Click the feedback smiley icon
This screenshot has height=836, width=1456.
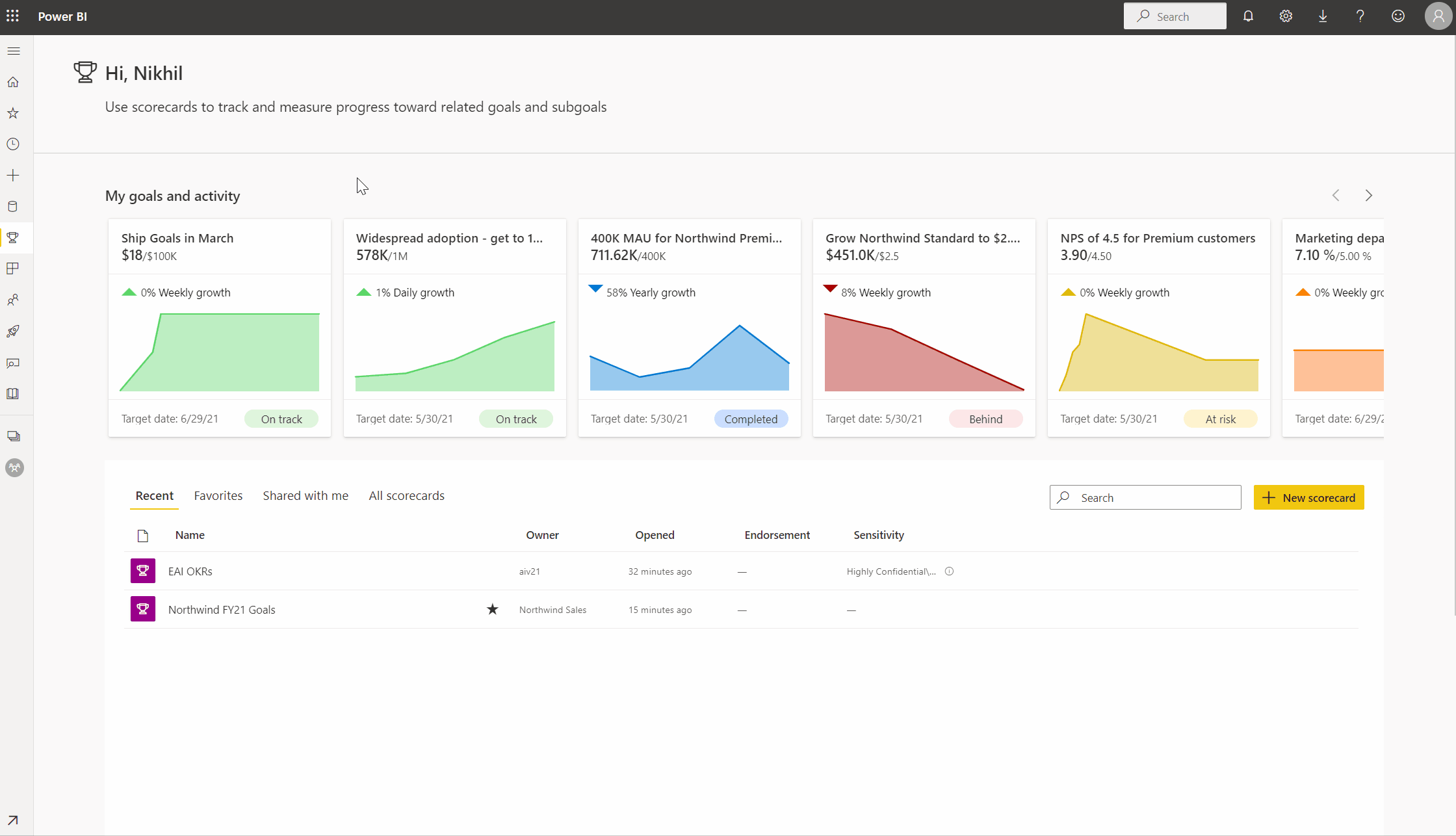(1398, 16)
